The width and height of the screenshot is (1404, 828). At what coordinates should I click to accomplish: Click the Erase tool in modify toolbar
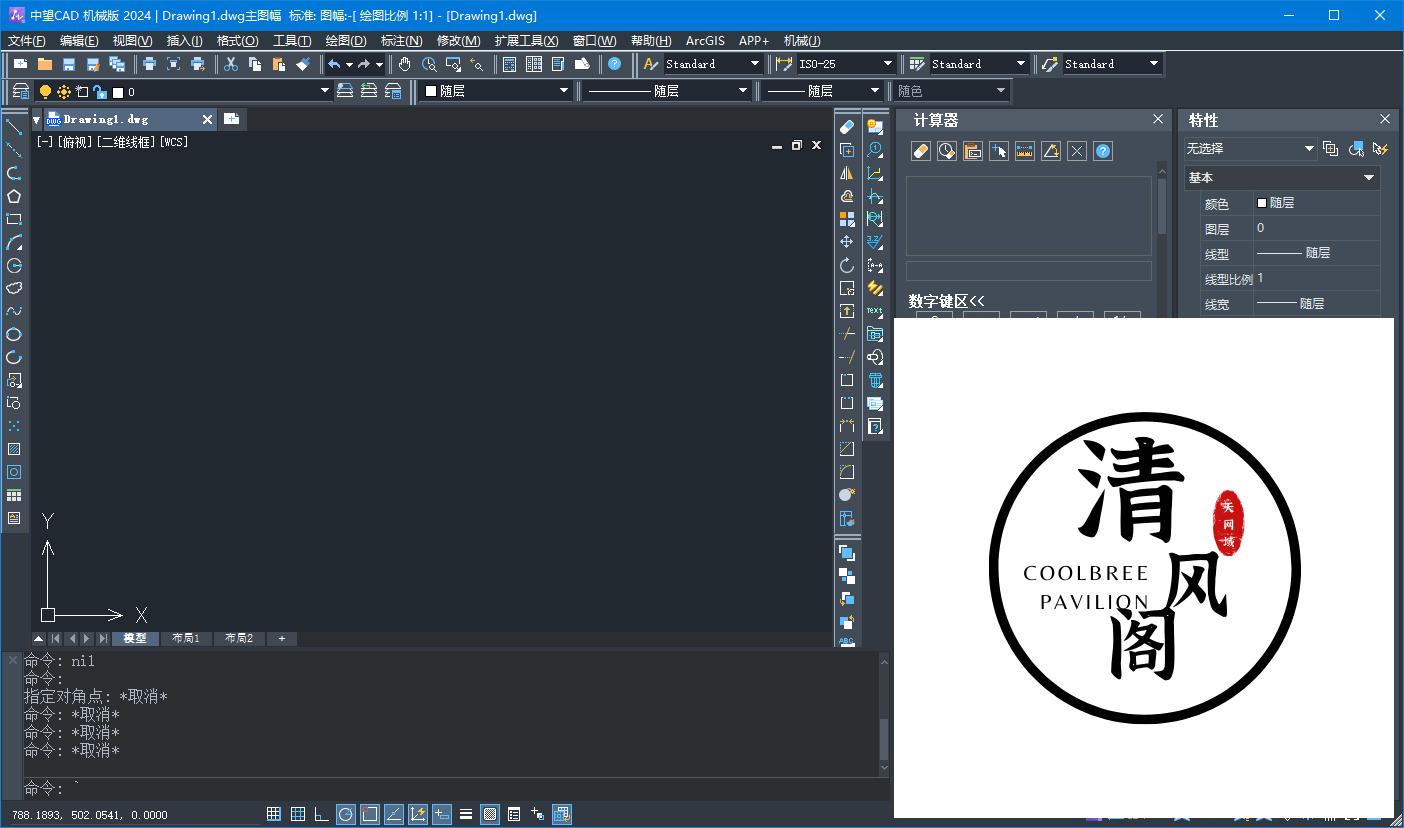pyautogui.click(x=847, y=127)
